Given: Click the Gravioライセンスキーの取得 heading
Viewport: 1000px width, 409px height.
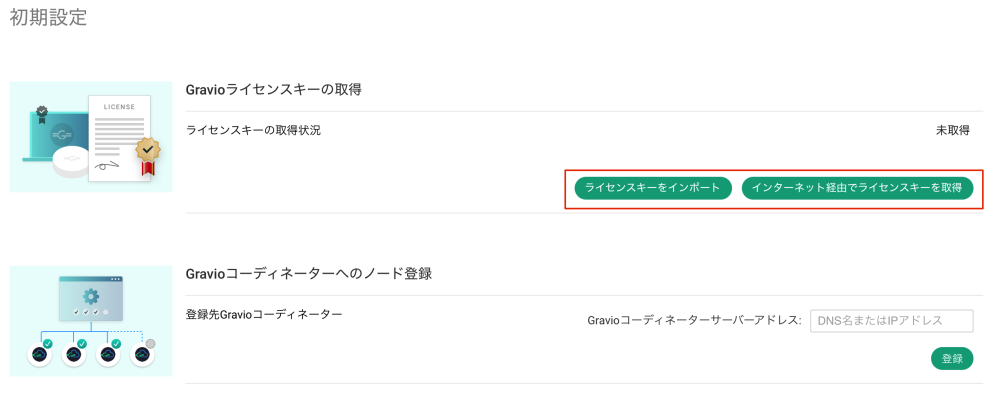Looking at the screenshot, I should coord(273,89).
